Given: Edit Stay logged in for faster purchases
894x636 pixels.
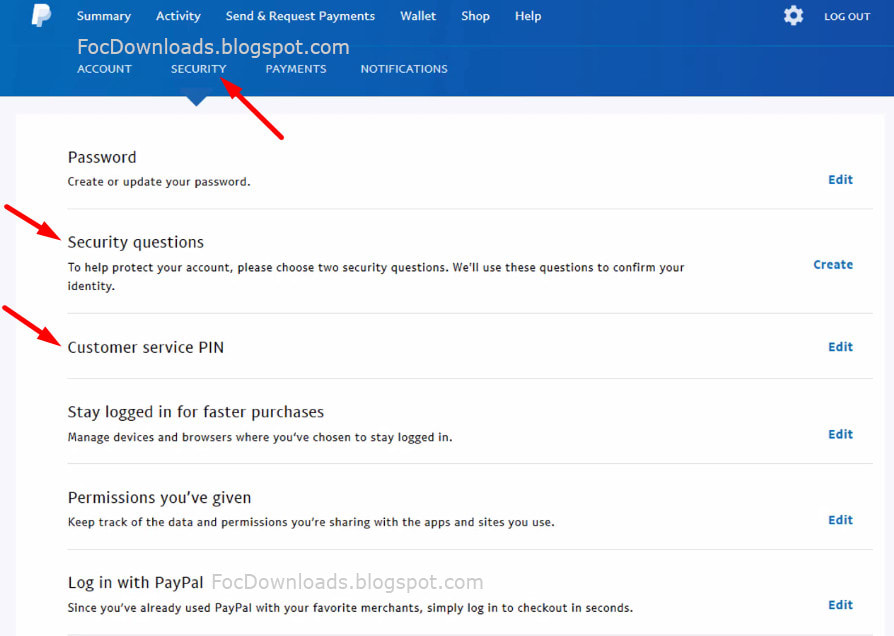Looking at the screenshot, I should click(840, 434).
